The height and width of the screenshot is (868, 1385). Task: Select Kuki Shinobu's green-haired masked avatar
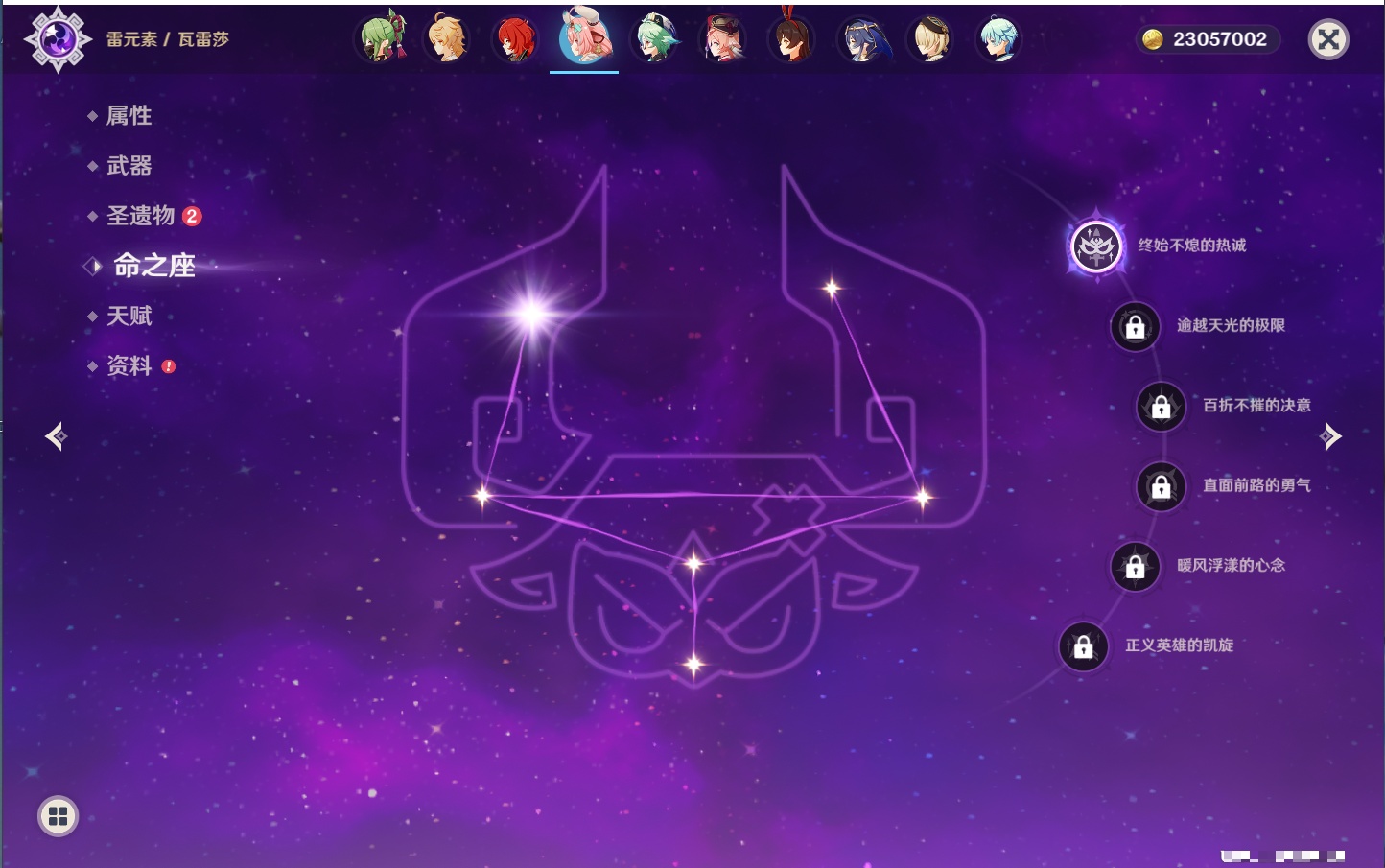pyautogui.click(x=382, y=38)
